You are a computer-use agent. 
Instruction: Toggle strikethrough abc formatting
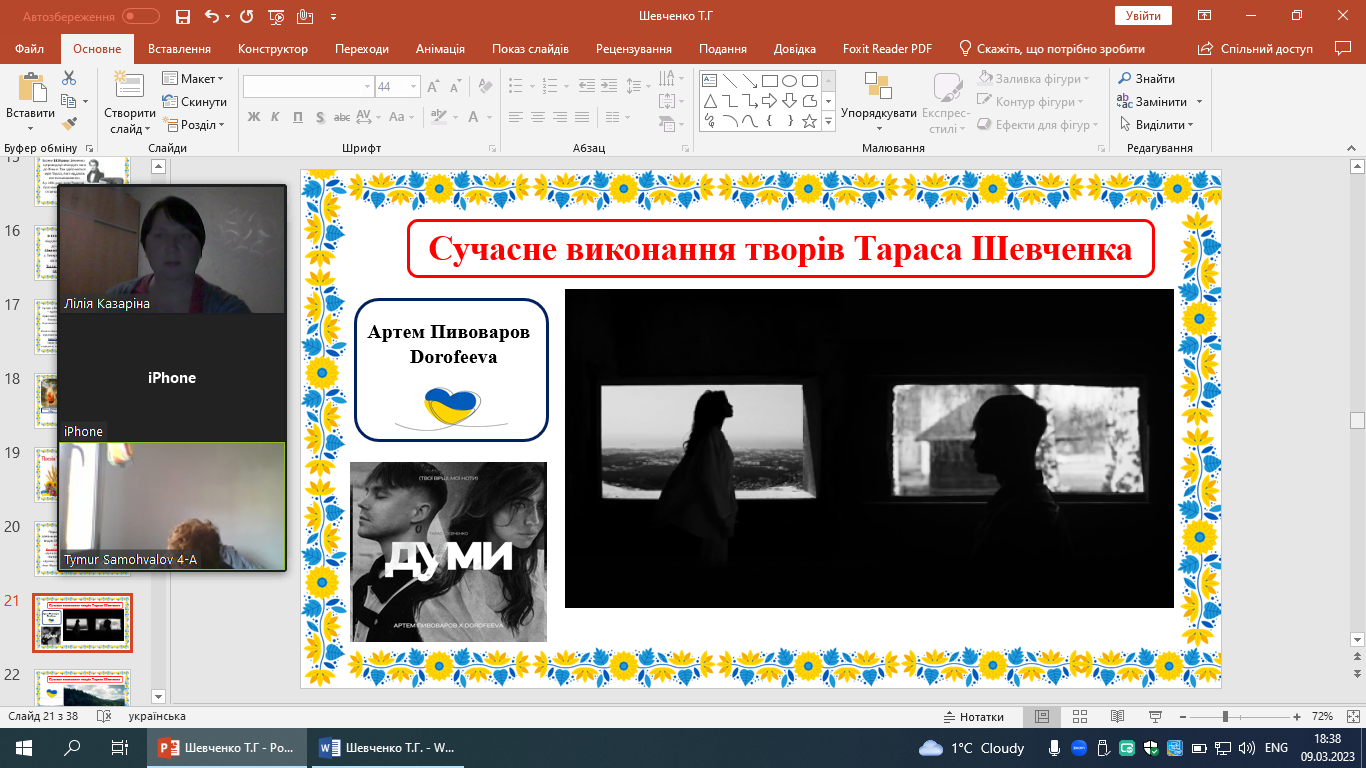tap(342, 117)
